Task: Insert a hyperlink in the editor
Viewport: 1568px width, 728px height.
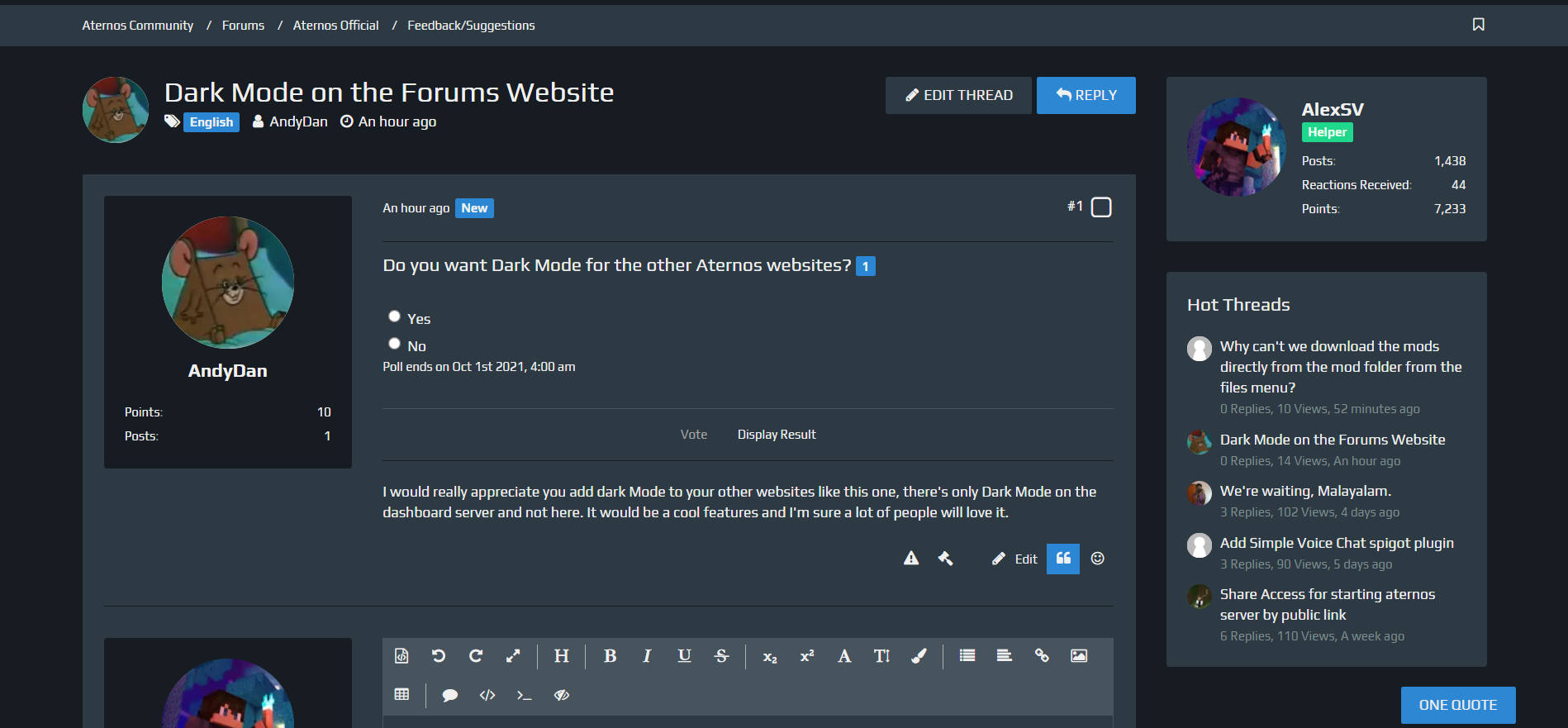Action: click(1042, 656)
